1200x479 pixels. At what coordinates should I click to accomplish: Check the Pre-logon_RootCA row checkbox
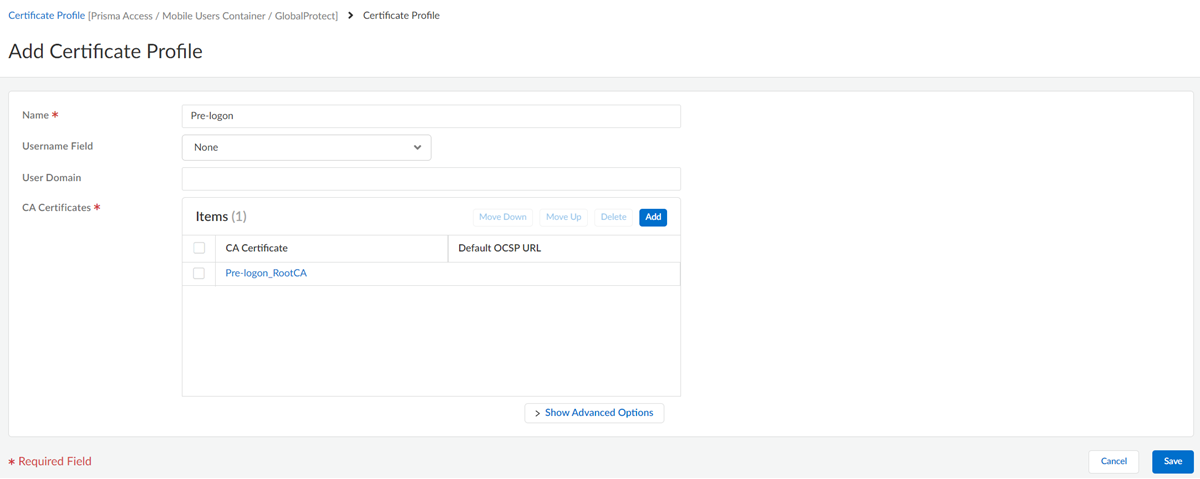pos(199,273)
